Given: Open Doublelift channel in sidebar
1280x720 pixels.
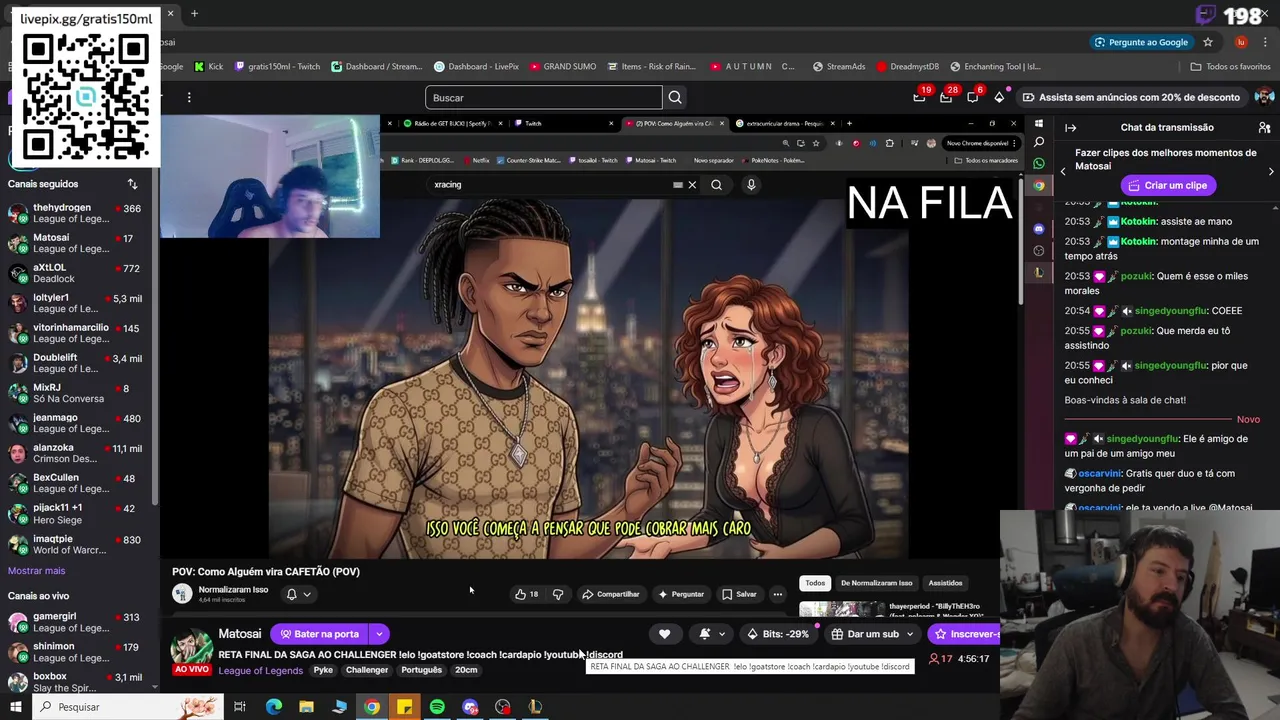Looking at the screenshot, I should [x=76, y=364].
